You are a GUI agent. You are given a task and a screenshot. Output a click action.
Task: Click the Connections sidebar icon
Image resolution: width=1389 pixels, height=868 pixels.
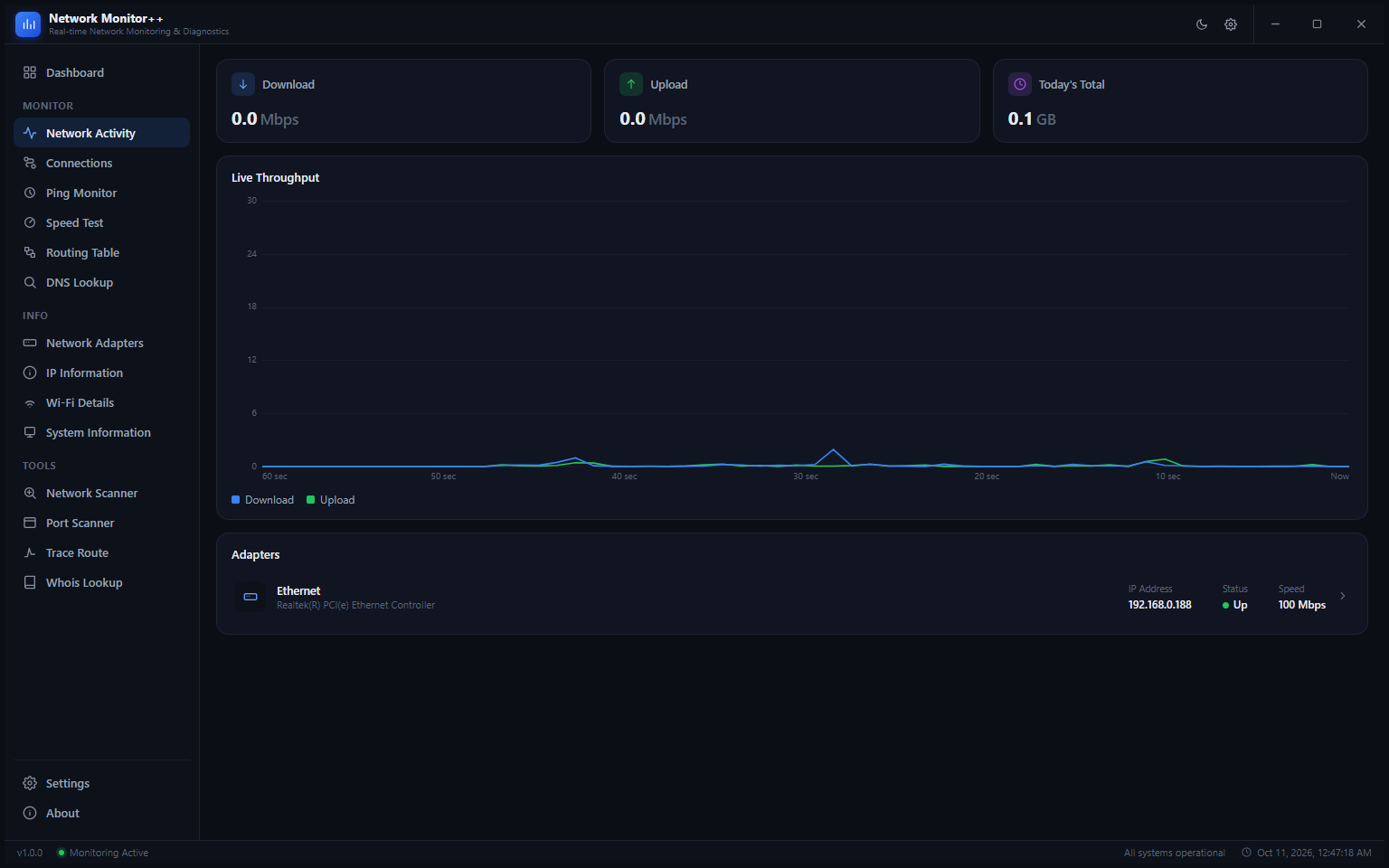click(x=30, y=163)
